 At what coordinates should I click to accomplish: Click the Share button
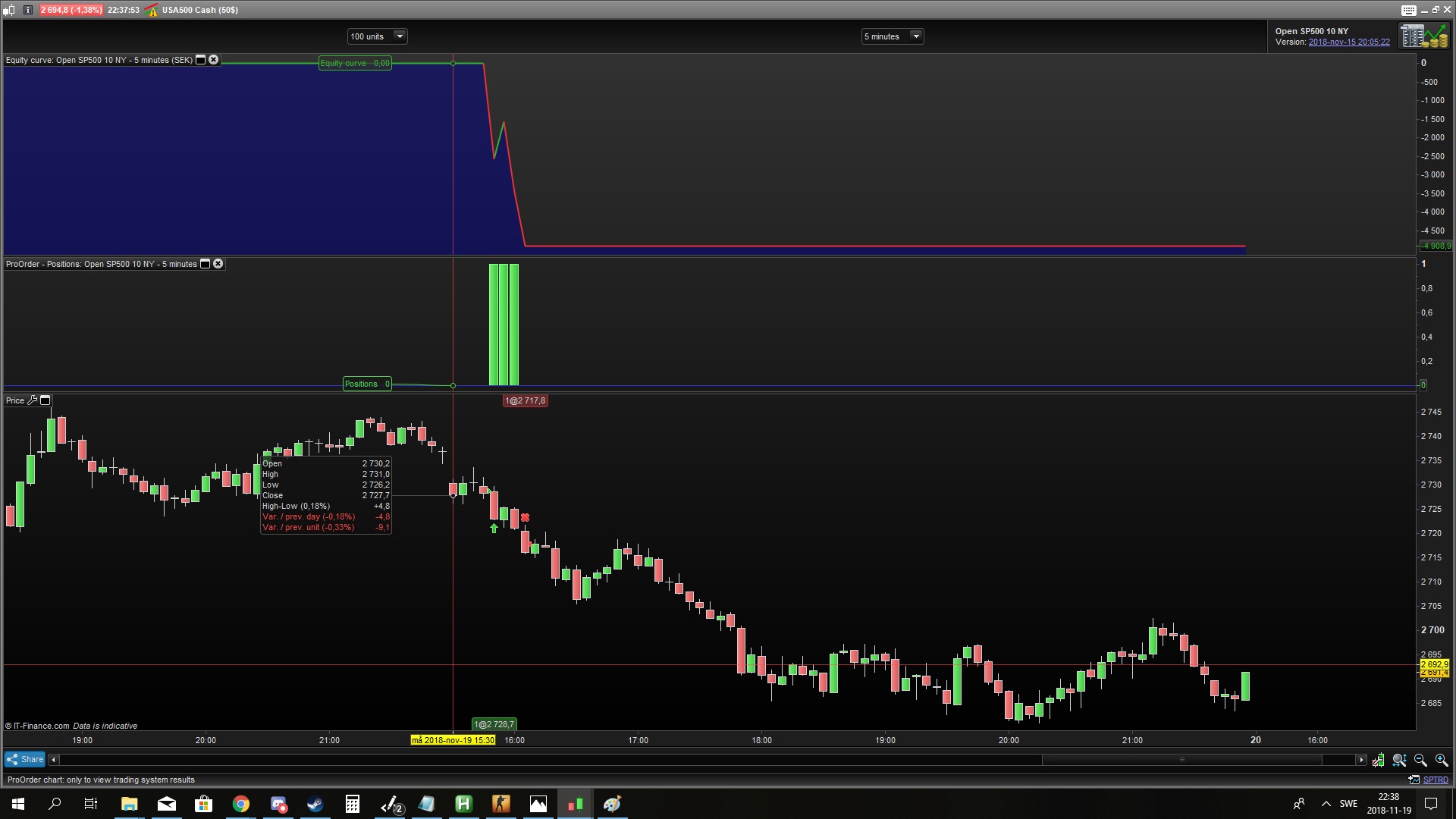pyautogui.click(x=25, y=759)
